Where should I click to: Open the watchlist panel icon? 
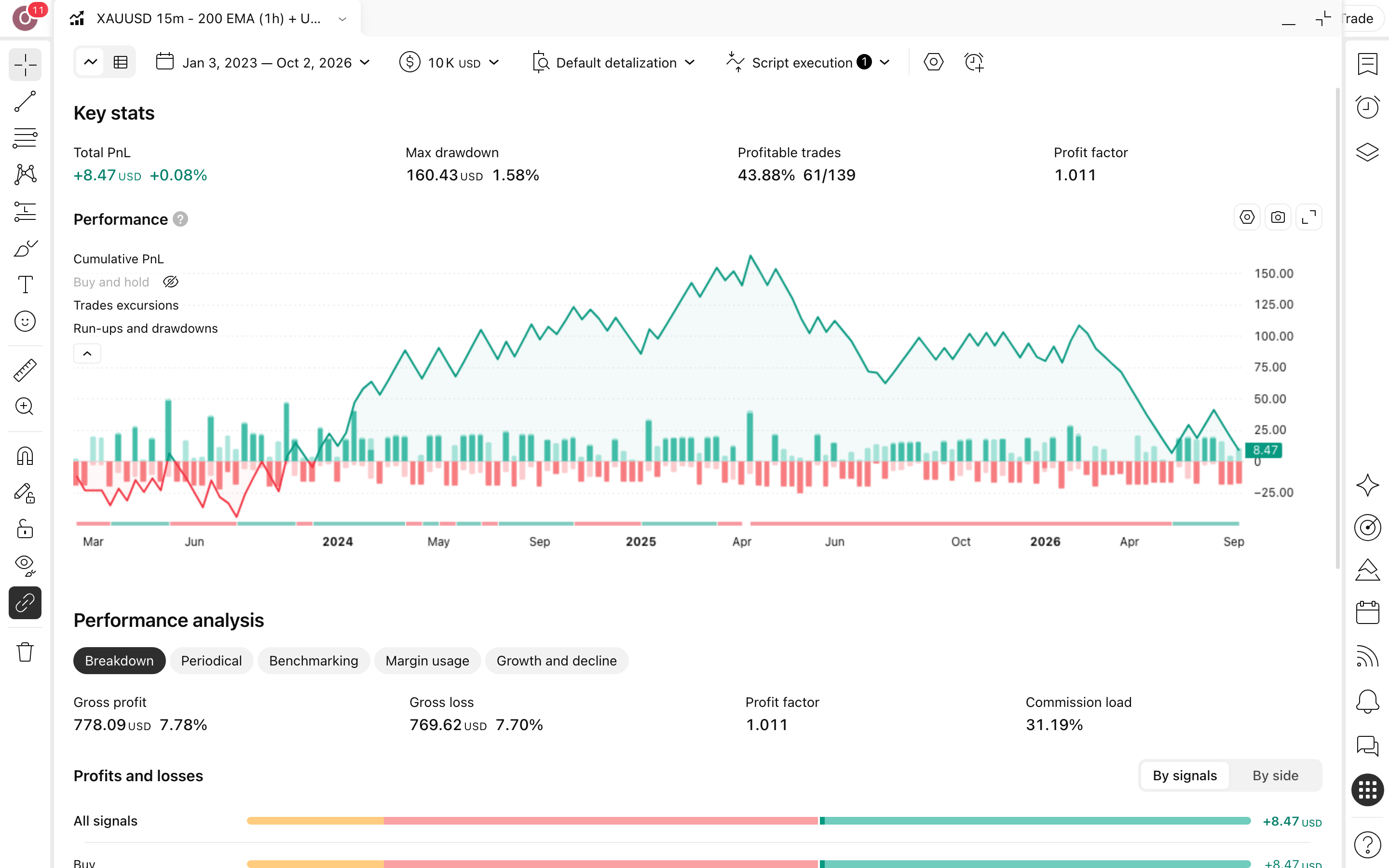click(1367, 64)
